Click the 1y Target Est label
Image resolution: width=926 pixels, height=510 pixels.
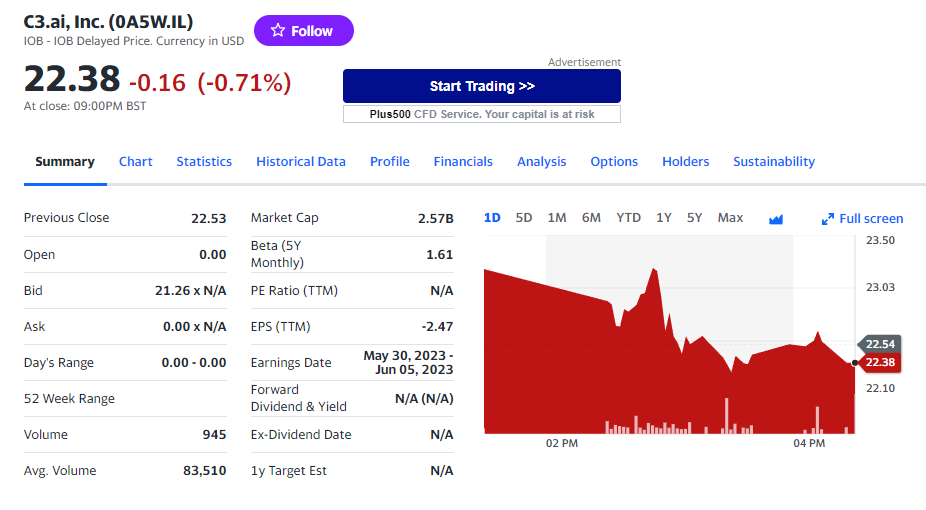point(288,470)
